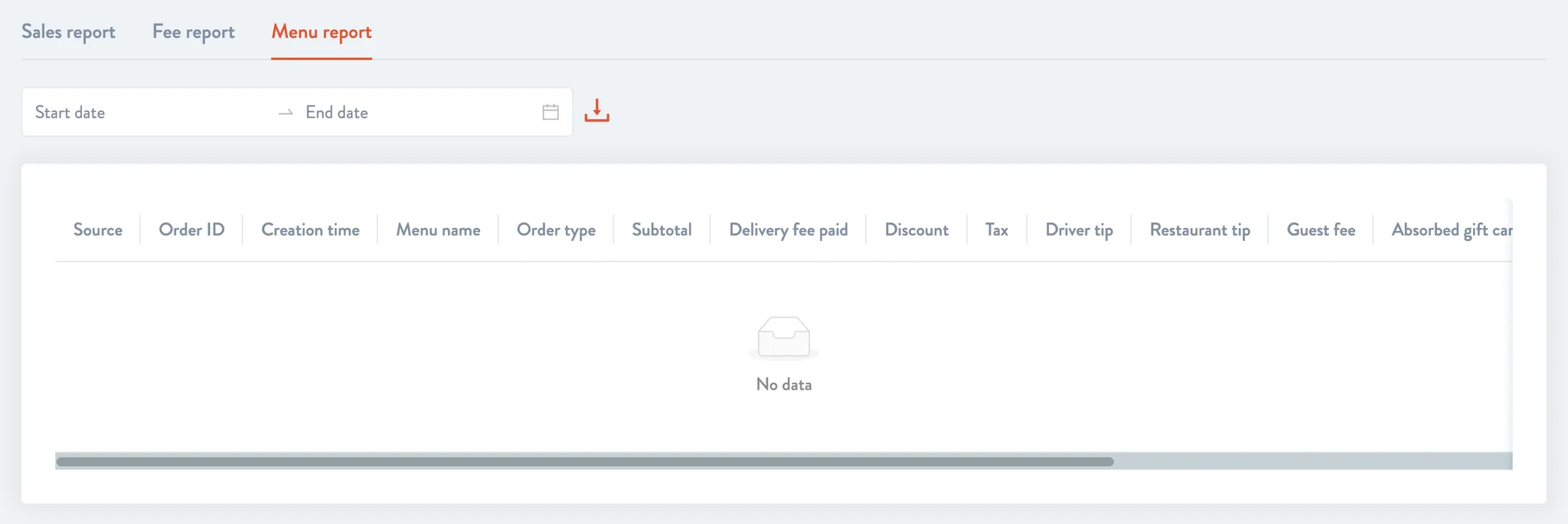
Task: Click the Tax column header
Action: click(x=997, y=229)
